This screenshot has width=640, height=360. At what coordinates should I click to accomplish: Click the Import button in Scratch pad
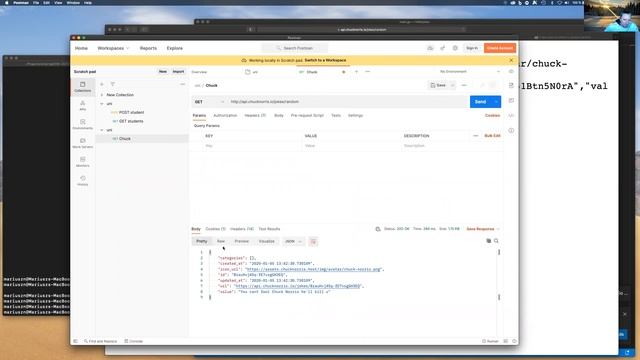tap(178, 71)
